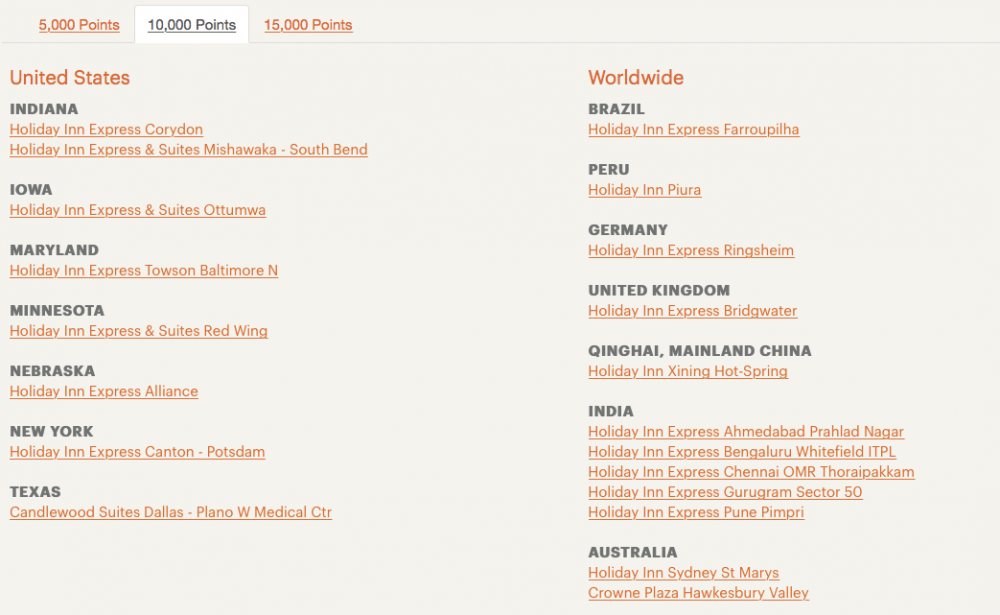Open Holiday Inn Express & Suites Ottumwa

point(138,210)
